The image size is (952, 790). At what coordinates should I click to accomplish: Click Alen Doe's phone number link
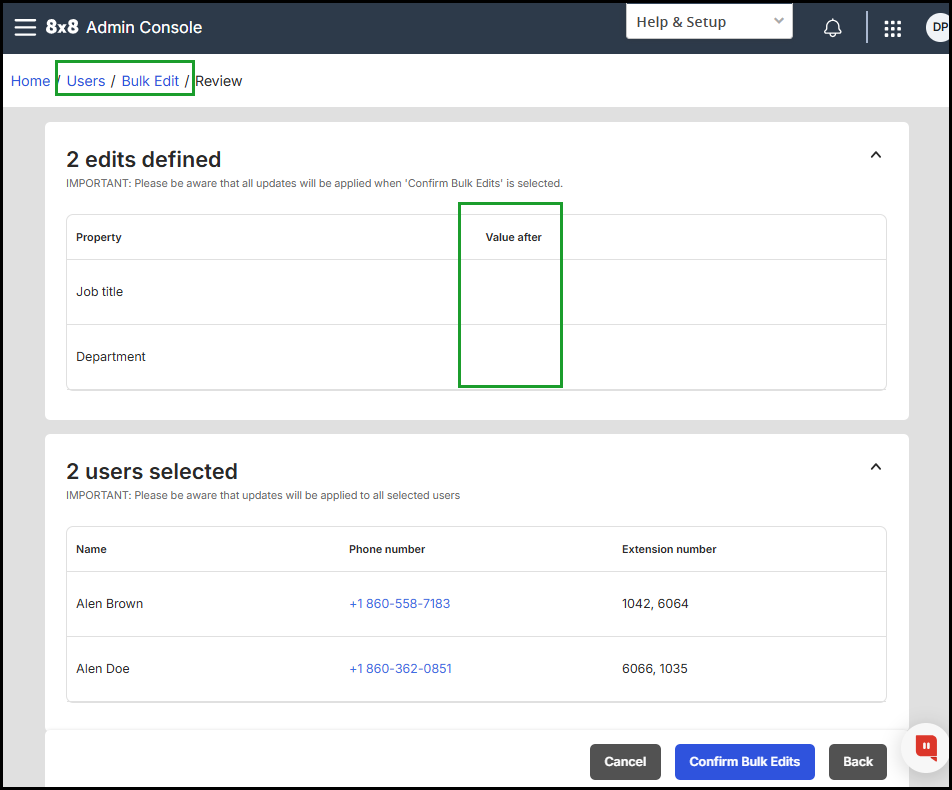(x=400, y=669)
